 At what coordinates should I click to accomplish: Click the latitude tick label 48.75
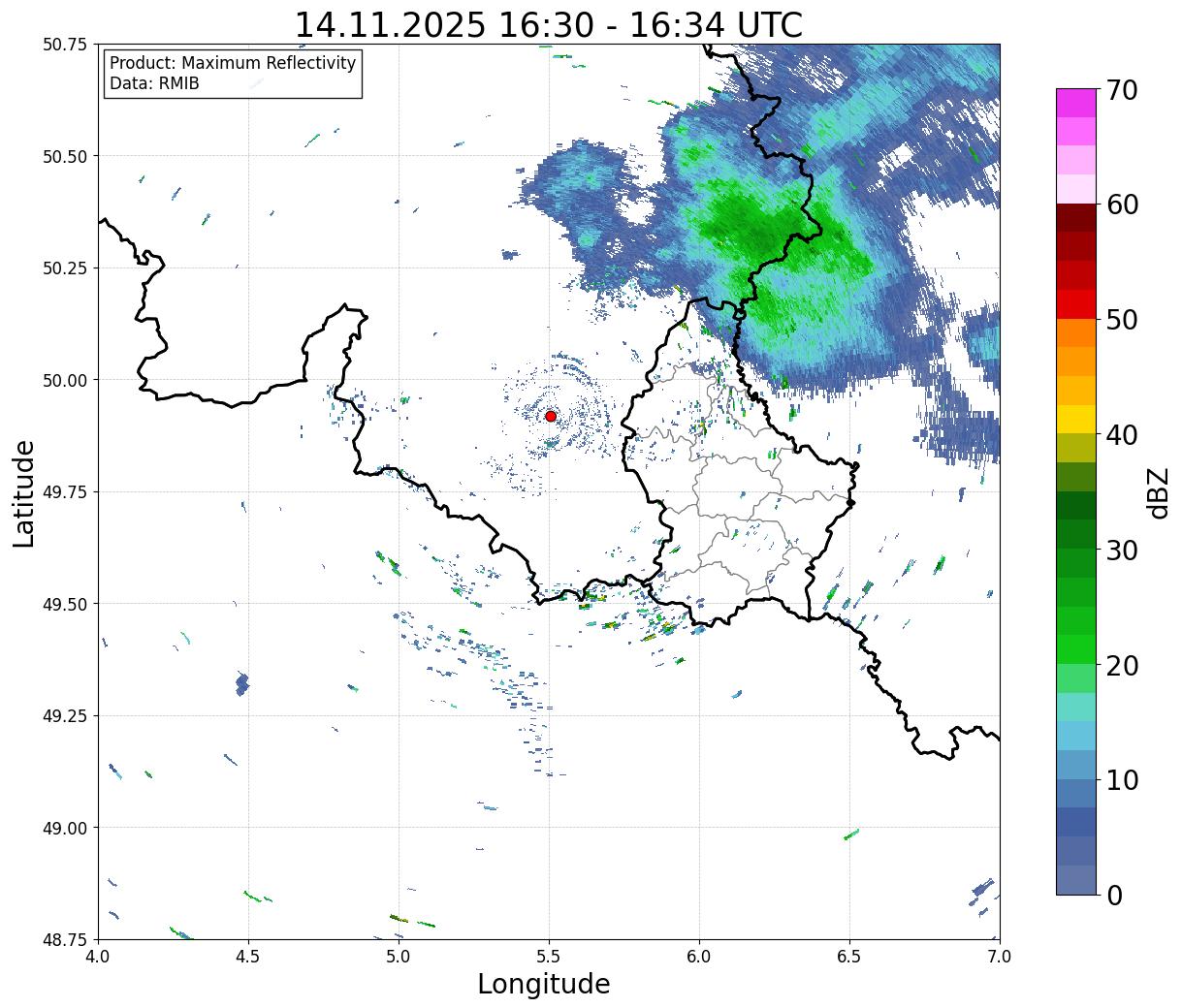click(65, 939)
